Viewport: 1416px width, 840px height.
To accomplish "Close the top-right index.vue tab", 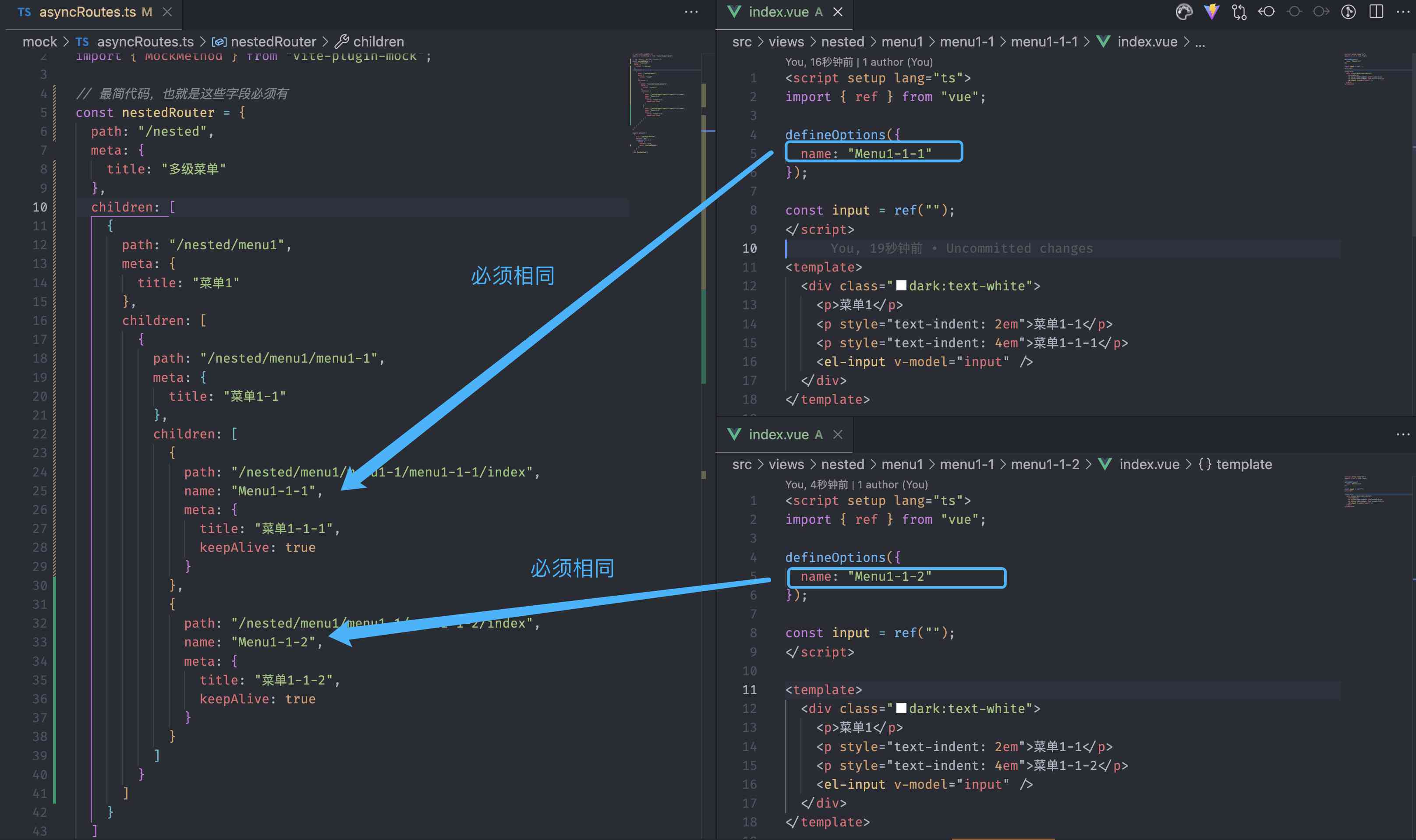I will tap(838, 12).
